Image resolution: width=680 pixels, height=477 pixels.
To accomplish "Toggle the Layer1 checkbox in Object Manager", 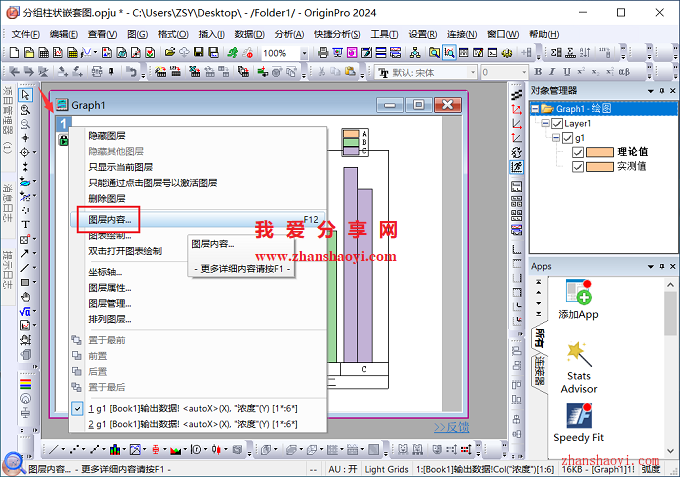I will pyautogui.click(x=557, y=124).
